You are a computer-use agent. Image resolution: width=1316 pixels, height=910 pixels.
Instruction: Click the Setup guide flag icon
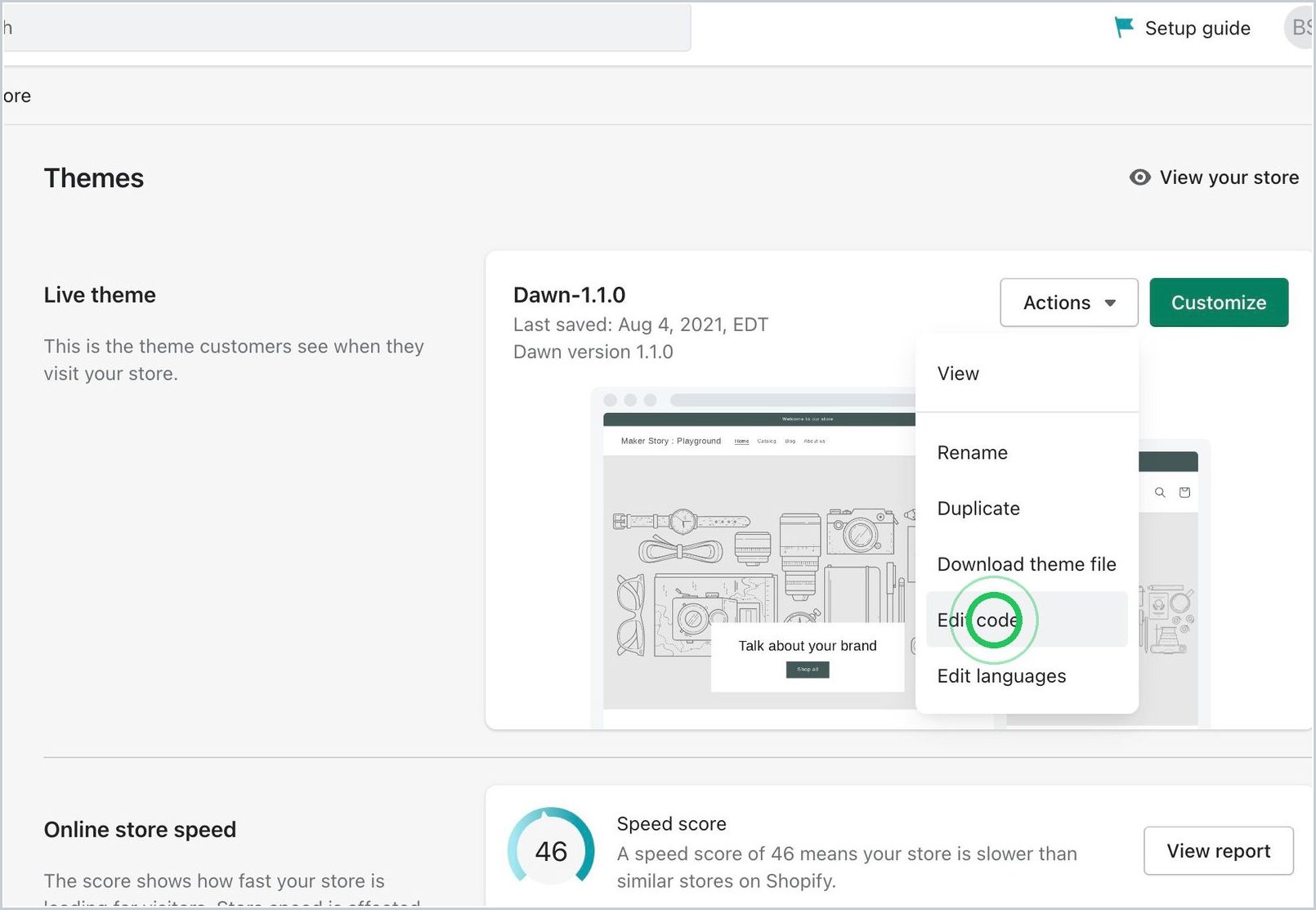coord(1124,28)
